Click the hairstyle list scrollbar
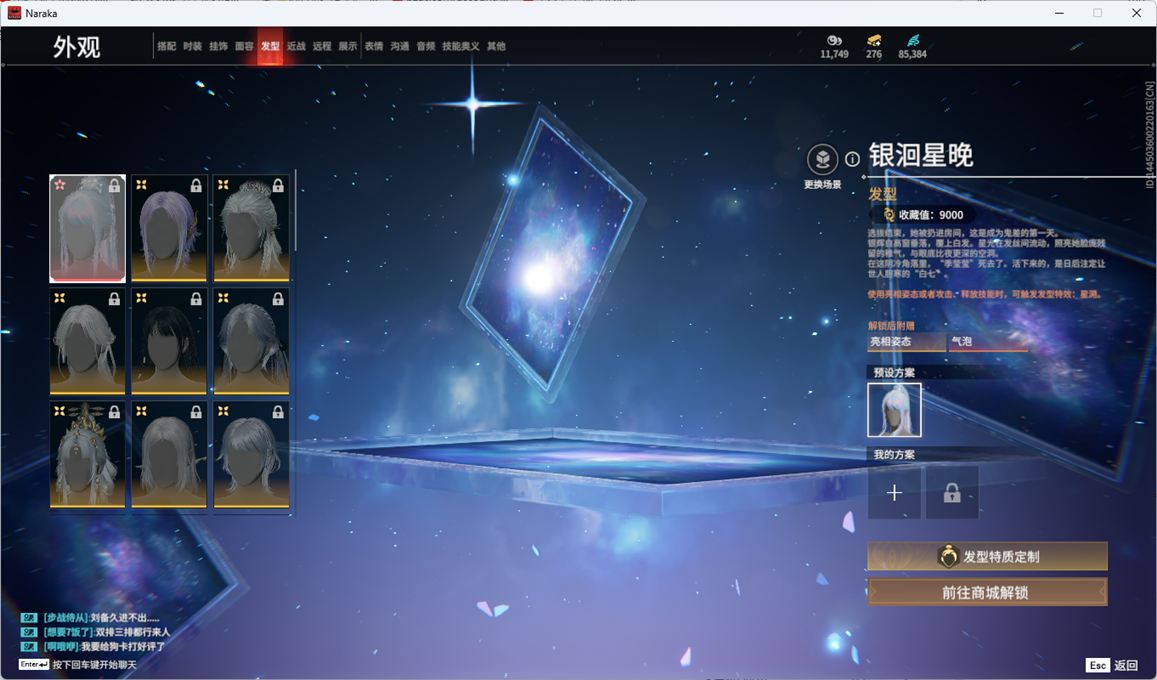1157x680 pixels. click(x=295, y=210)
